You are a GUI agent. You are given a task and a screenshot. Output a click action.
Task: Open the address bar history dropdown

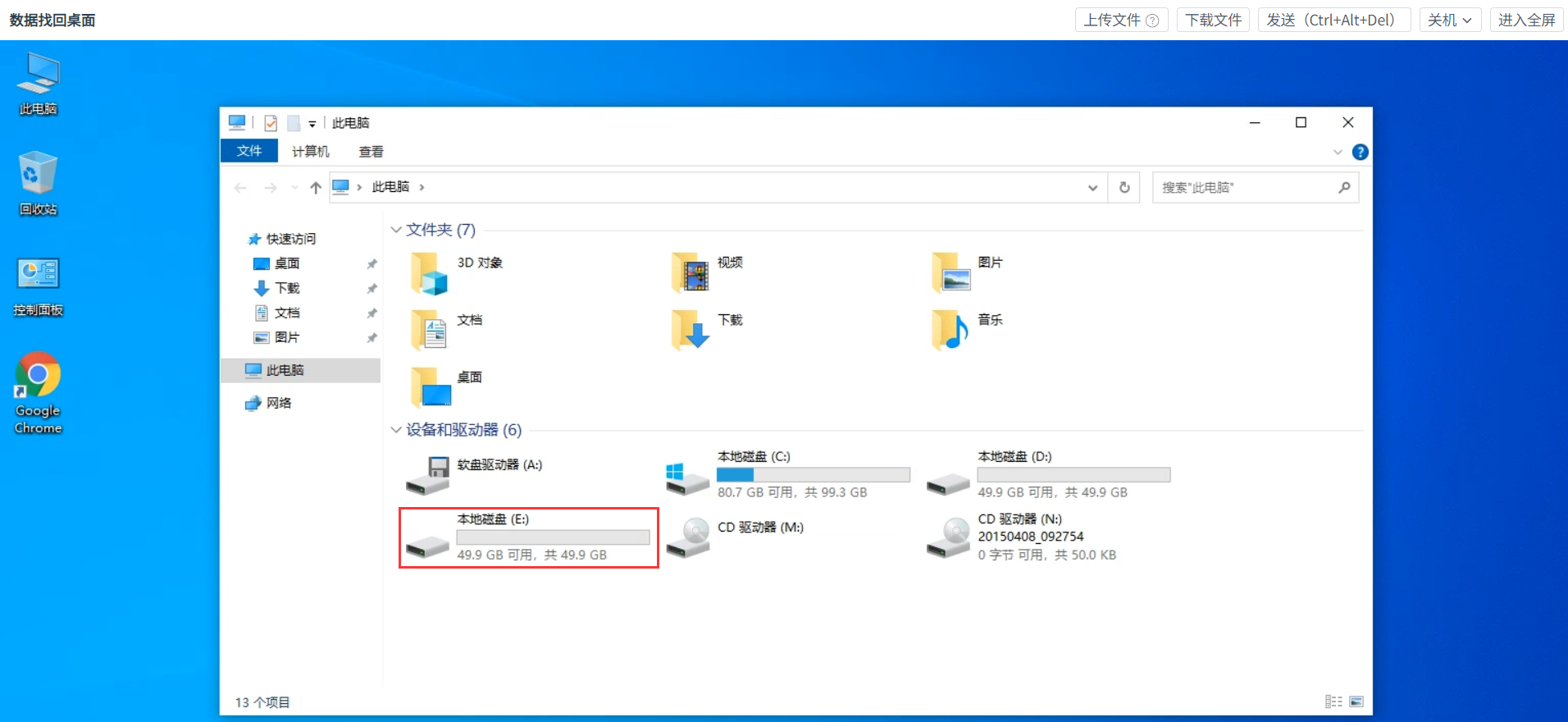click(1092, 188)
